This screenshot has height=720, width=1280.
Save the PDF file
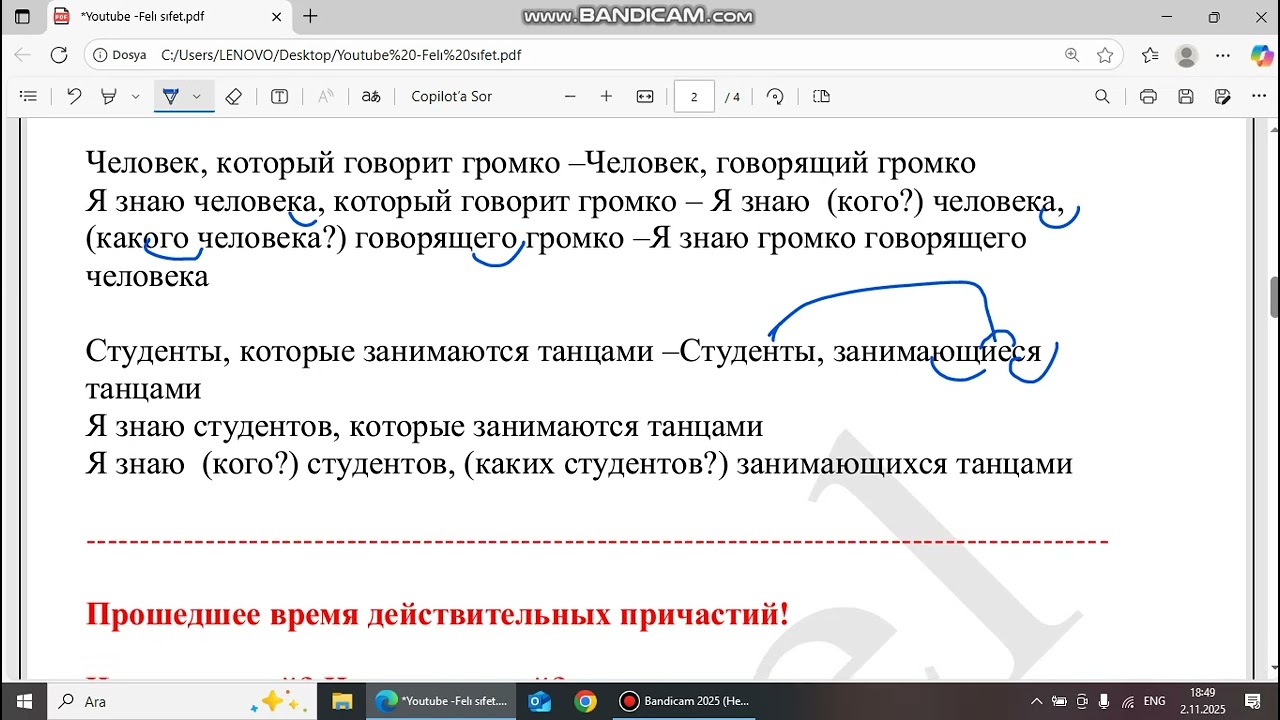click(x=1186, y=97)
